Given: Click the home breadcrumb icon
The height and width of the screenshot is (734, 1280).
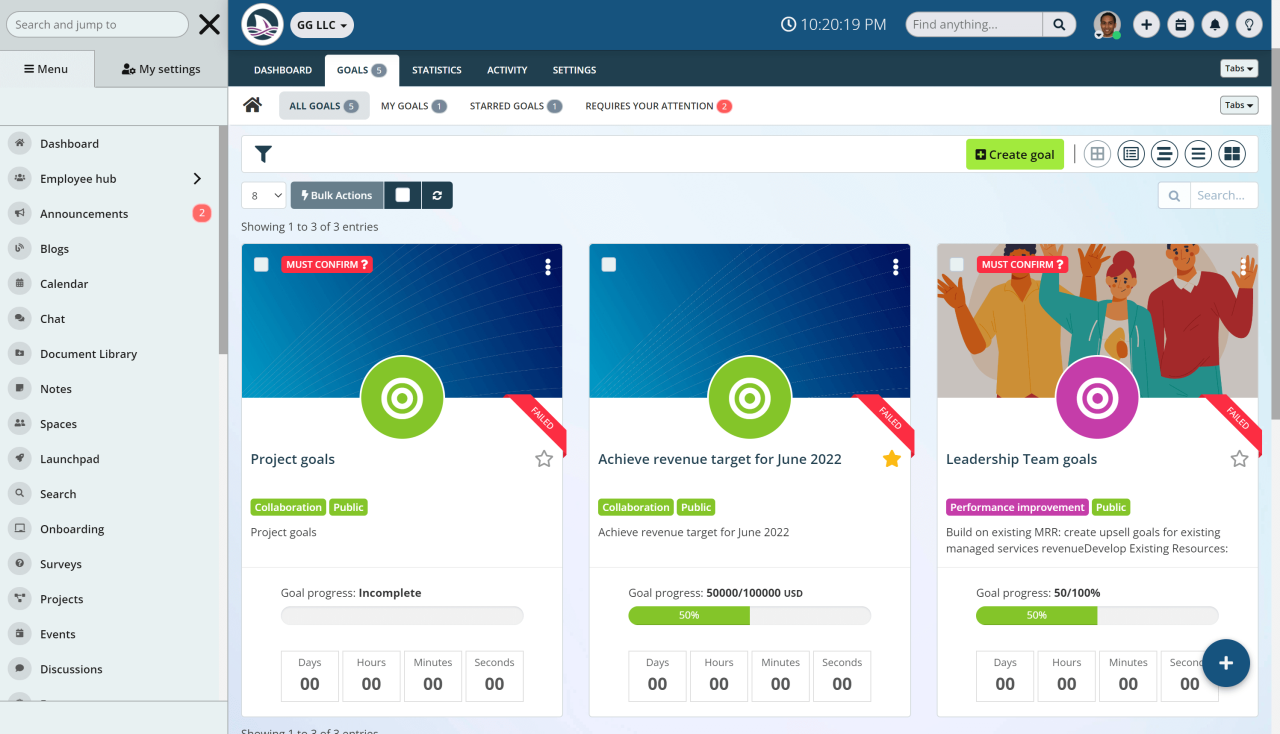Looking at the screenshot, I should click(252, 104).
